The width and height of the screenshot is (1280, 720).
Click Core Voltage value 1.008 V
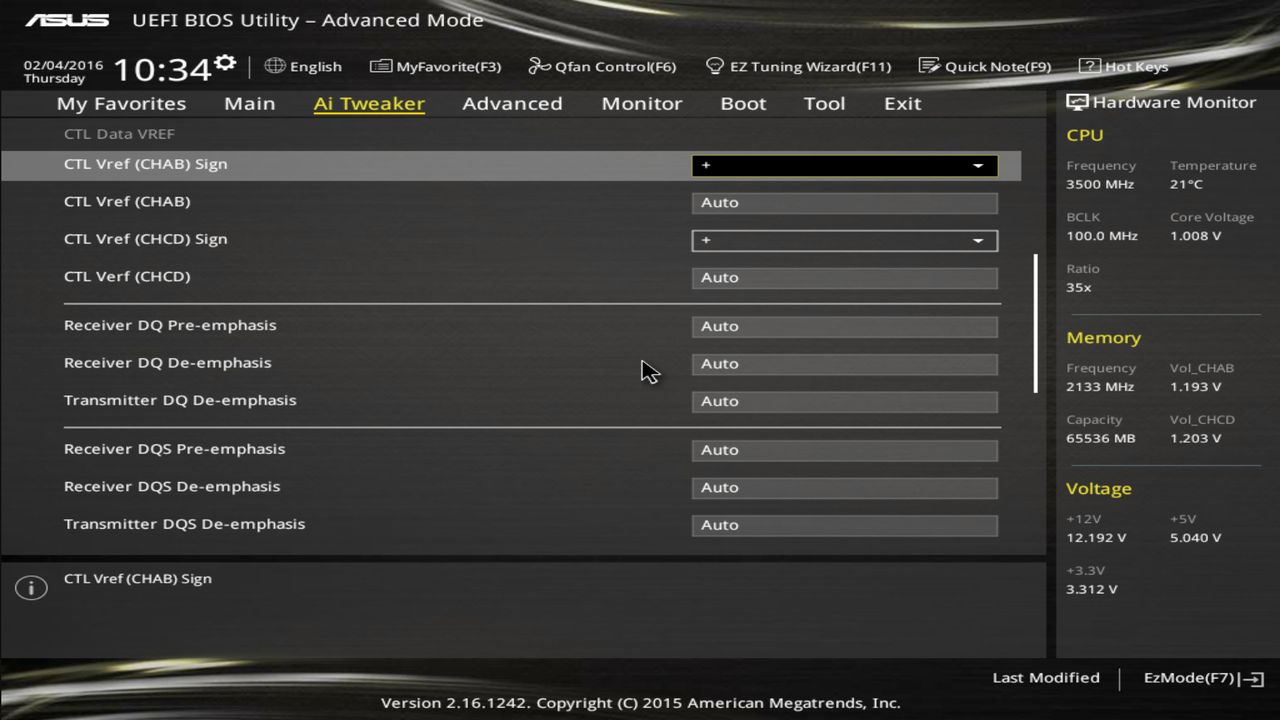click(1195, 236)
